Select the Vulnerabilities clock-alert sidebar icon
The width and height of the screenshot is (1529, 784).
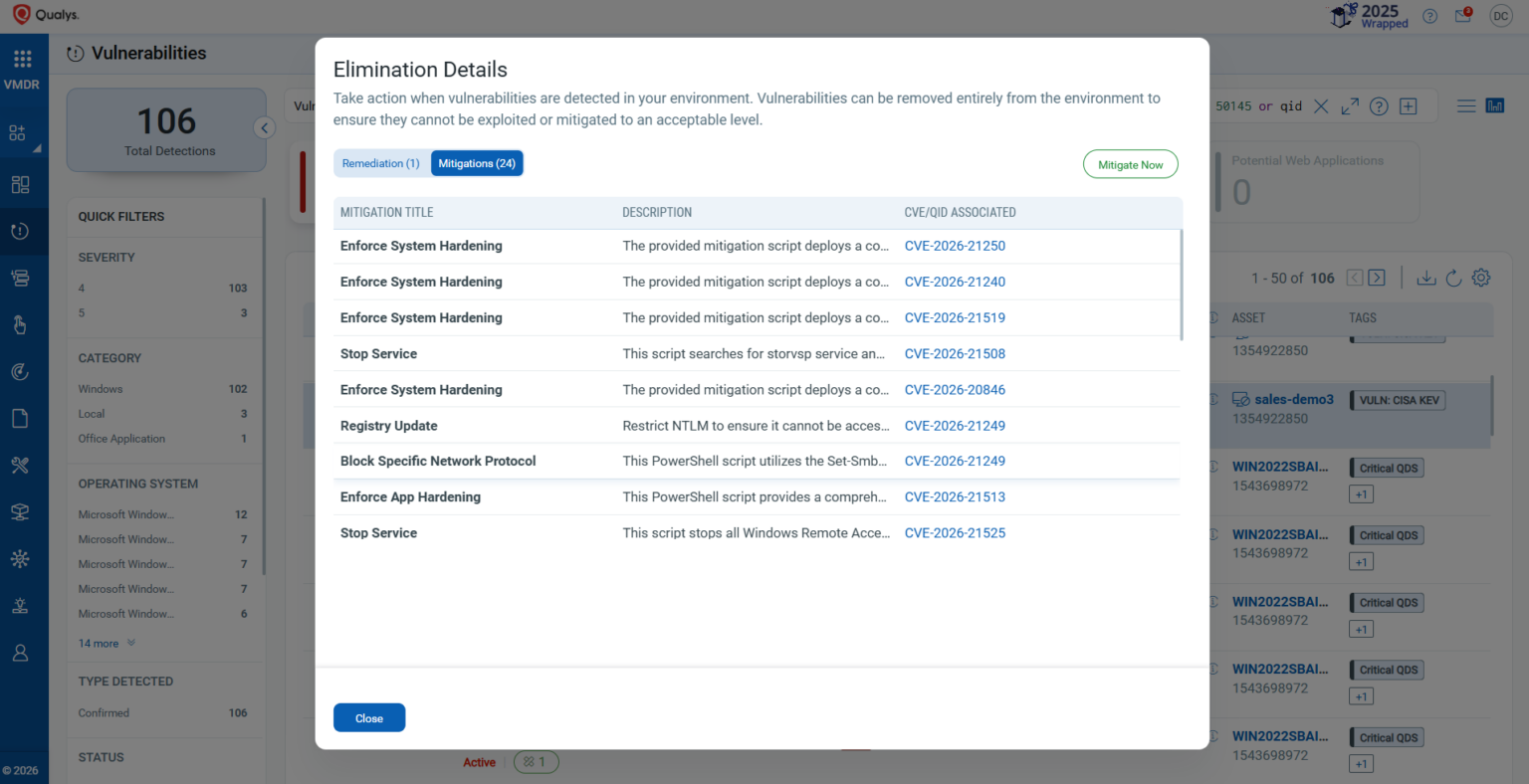(20, 231)
